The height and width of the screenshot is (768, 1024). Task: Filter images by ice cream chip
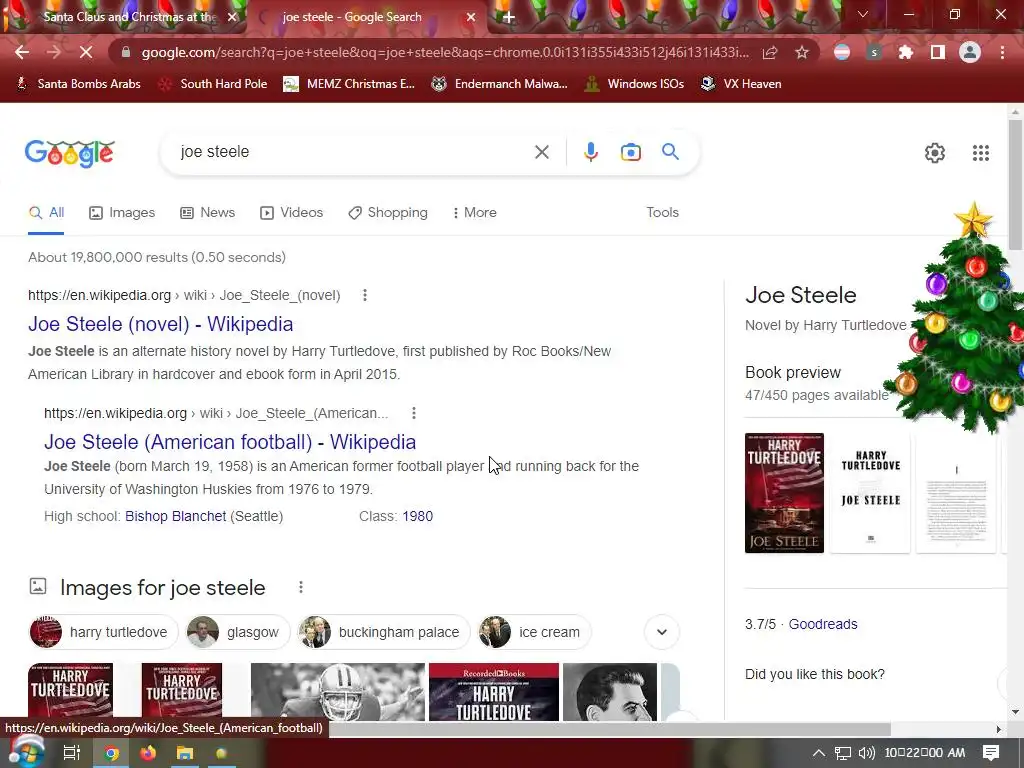tap(534, 632)
